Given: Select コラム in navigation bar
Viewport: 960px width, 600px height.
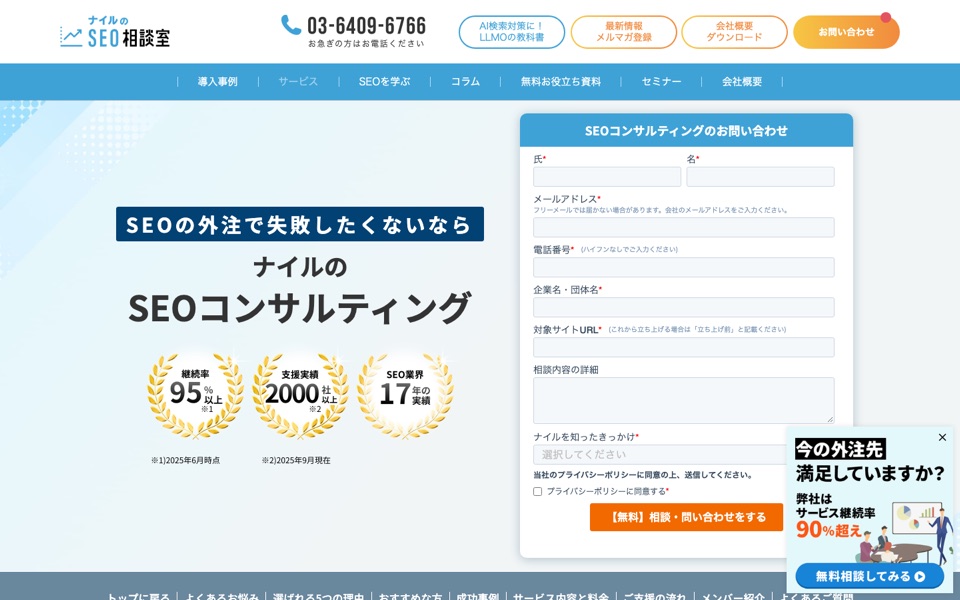Looking at the screenshot, I should coord(465,81).
